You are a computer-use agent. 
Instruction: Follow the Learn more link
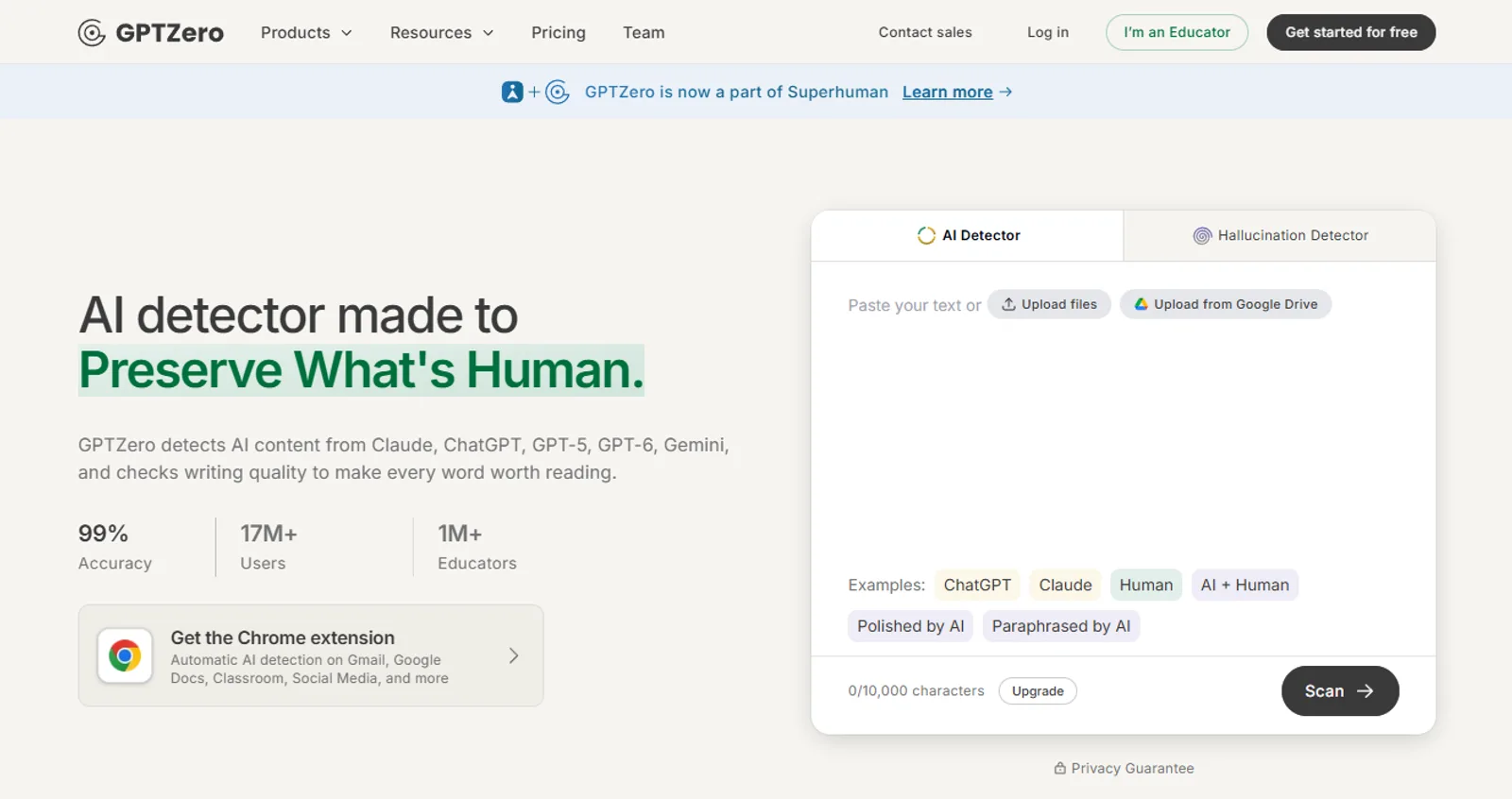947,92
